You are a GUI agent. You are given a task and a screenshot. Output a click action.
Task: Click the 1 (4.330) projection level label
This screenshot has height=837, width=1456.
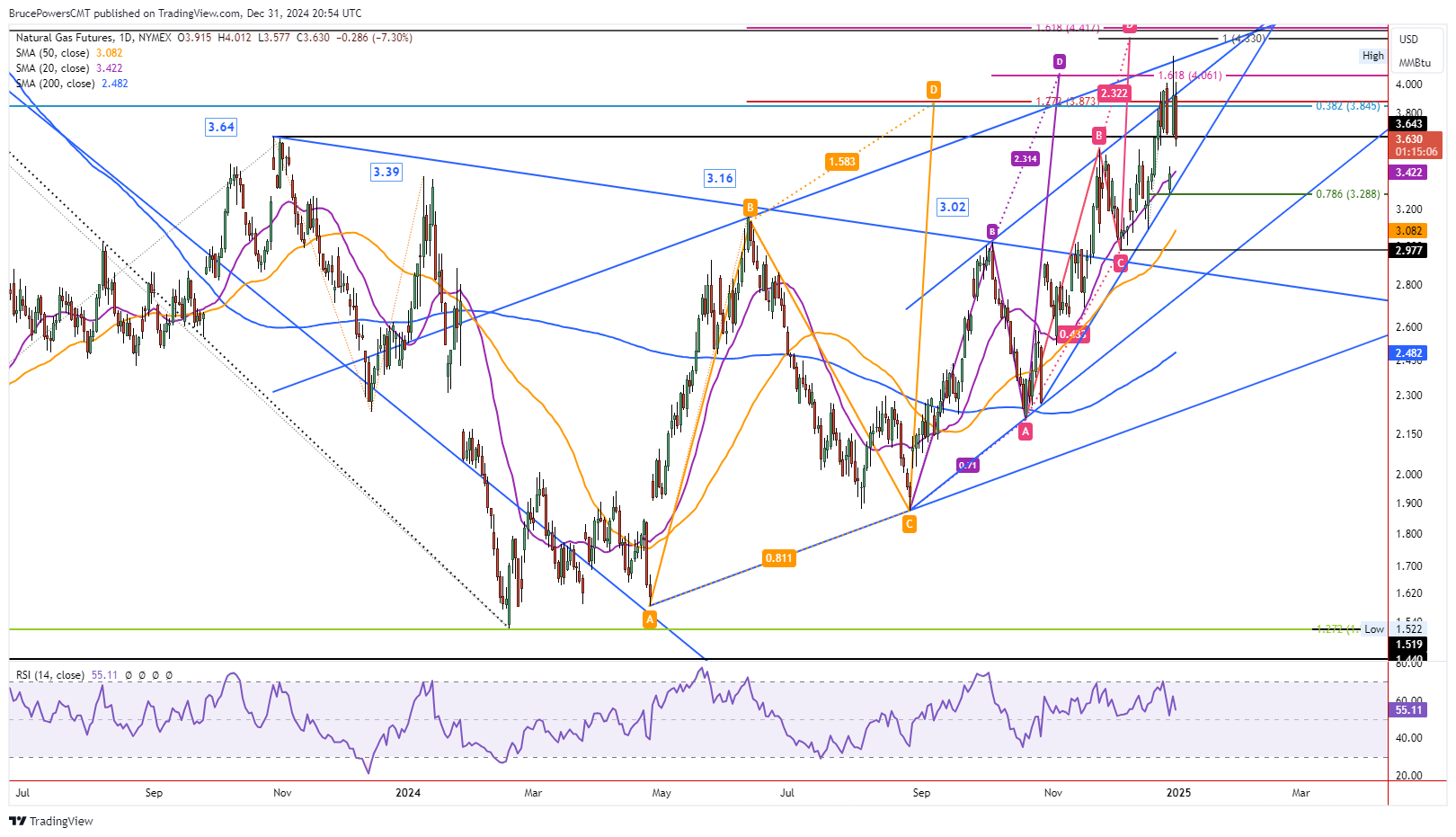click(1244, 39)
